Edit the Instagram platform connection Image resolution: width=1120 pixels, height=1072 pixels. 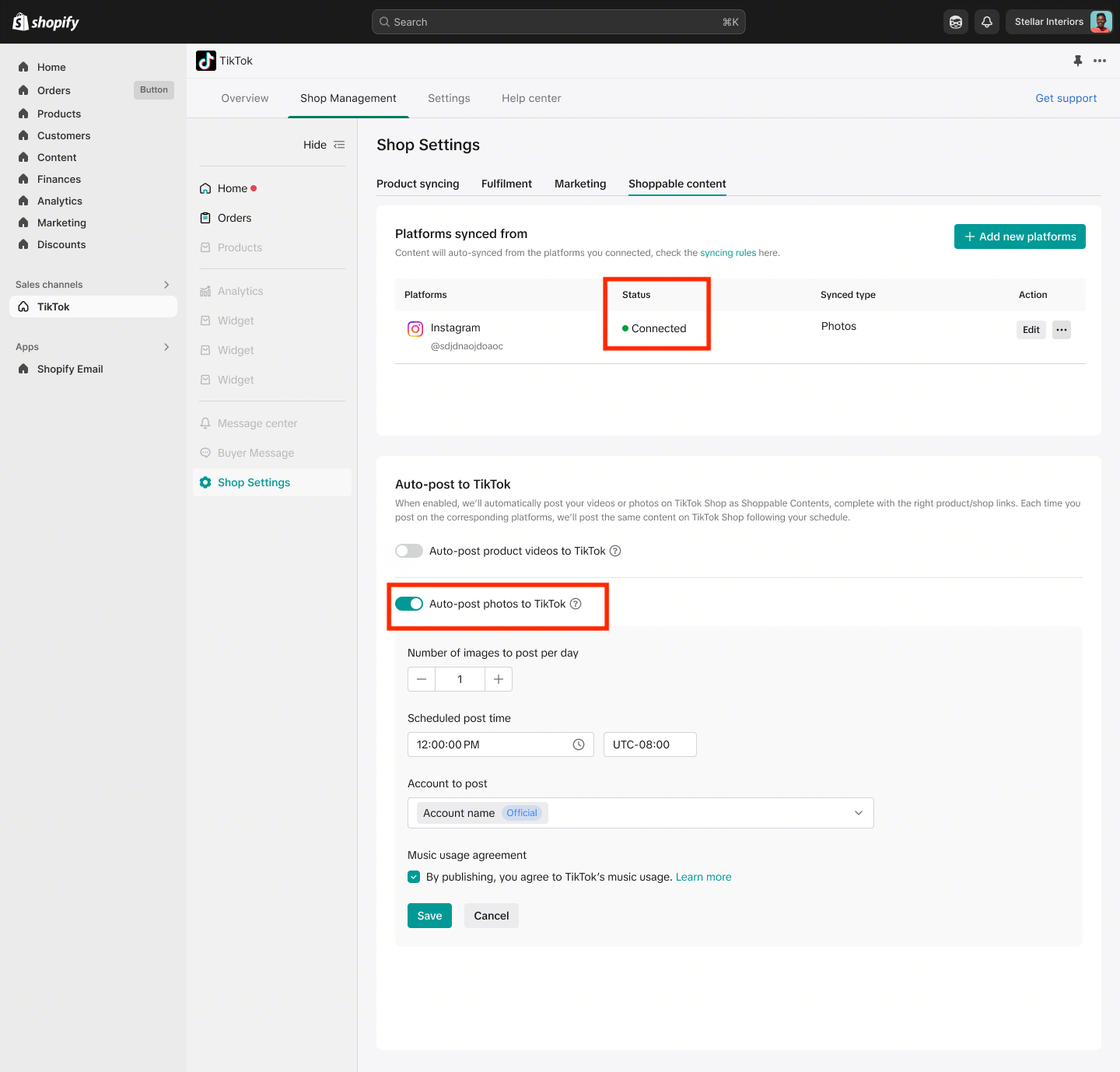(1031, 330)
